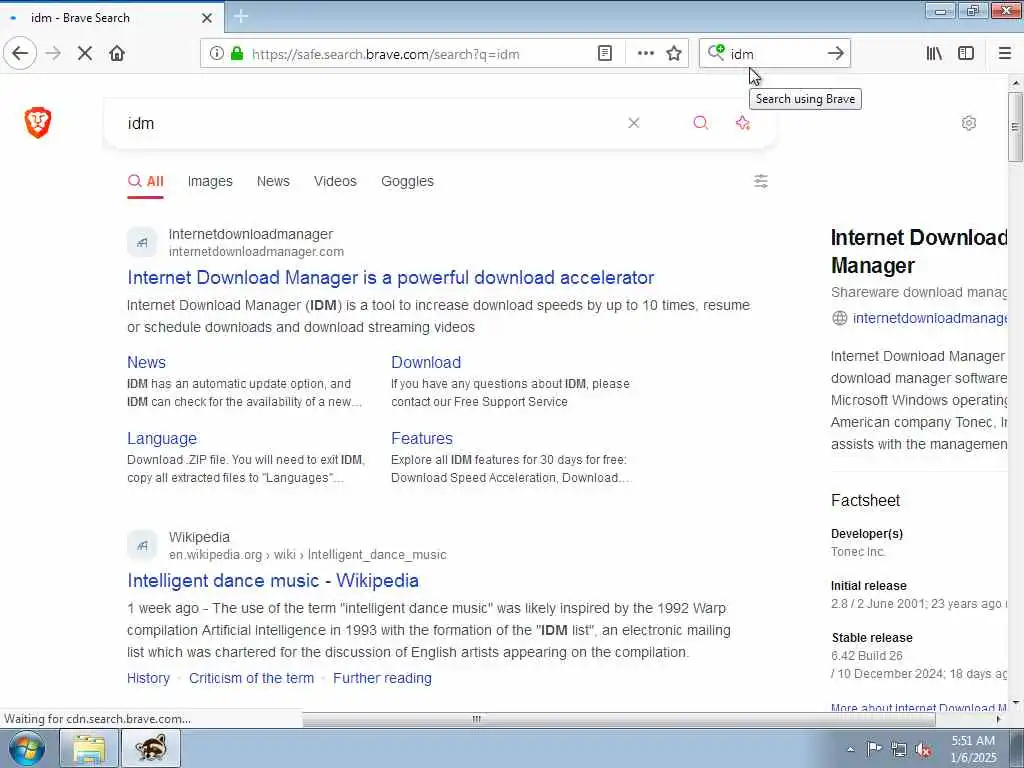
Task: Open the clock showing 5:51 AM
Action: click(x=973, y=749)
